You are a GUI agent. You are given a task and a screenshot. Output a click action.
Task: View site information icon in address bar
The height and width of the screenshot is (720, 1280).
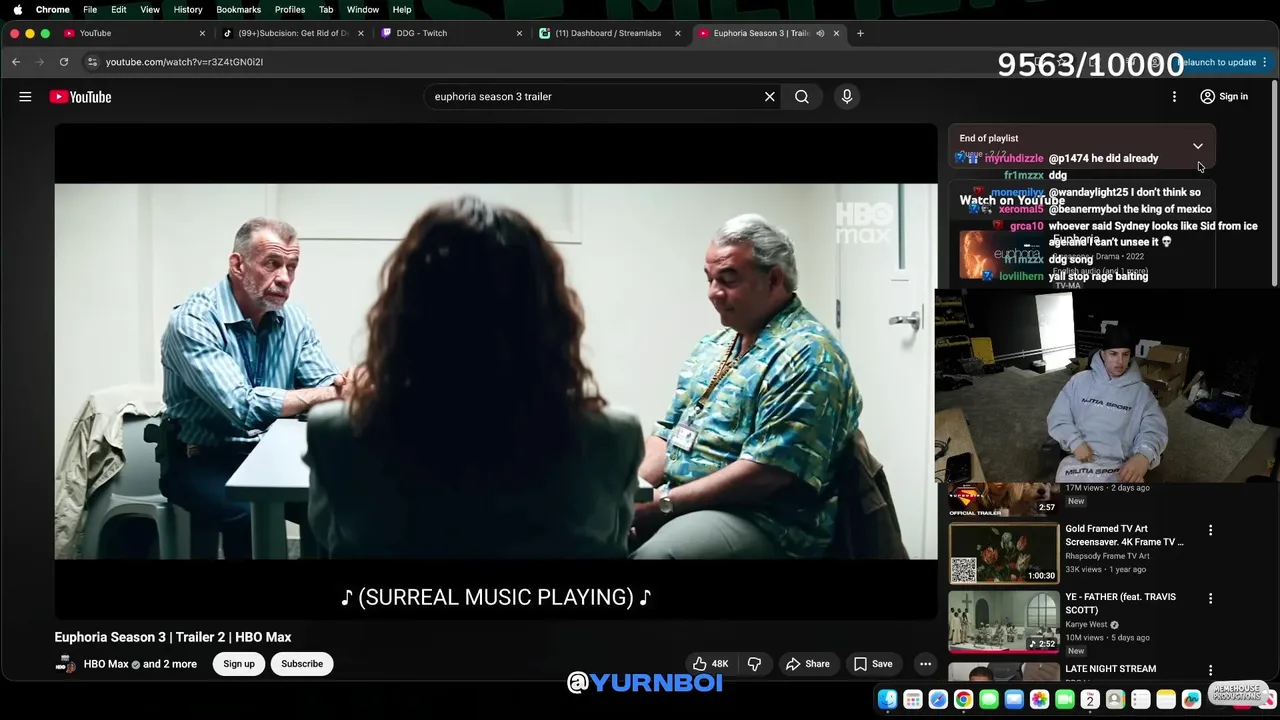tap(92, 62)
